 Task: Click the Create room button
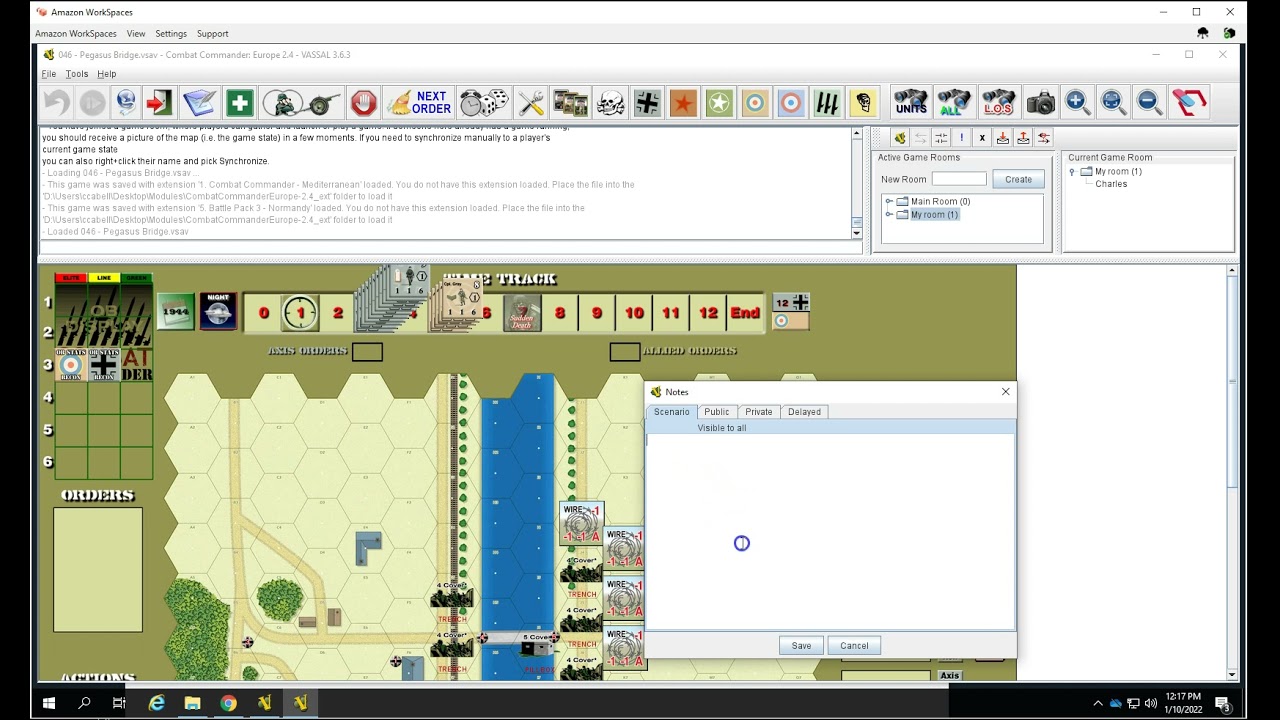[1018, 180]
